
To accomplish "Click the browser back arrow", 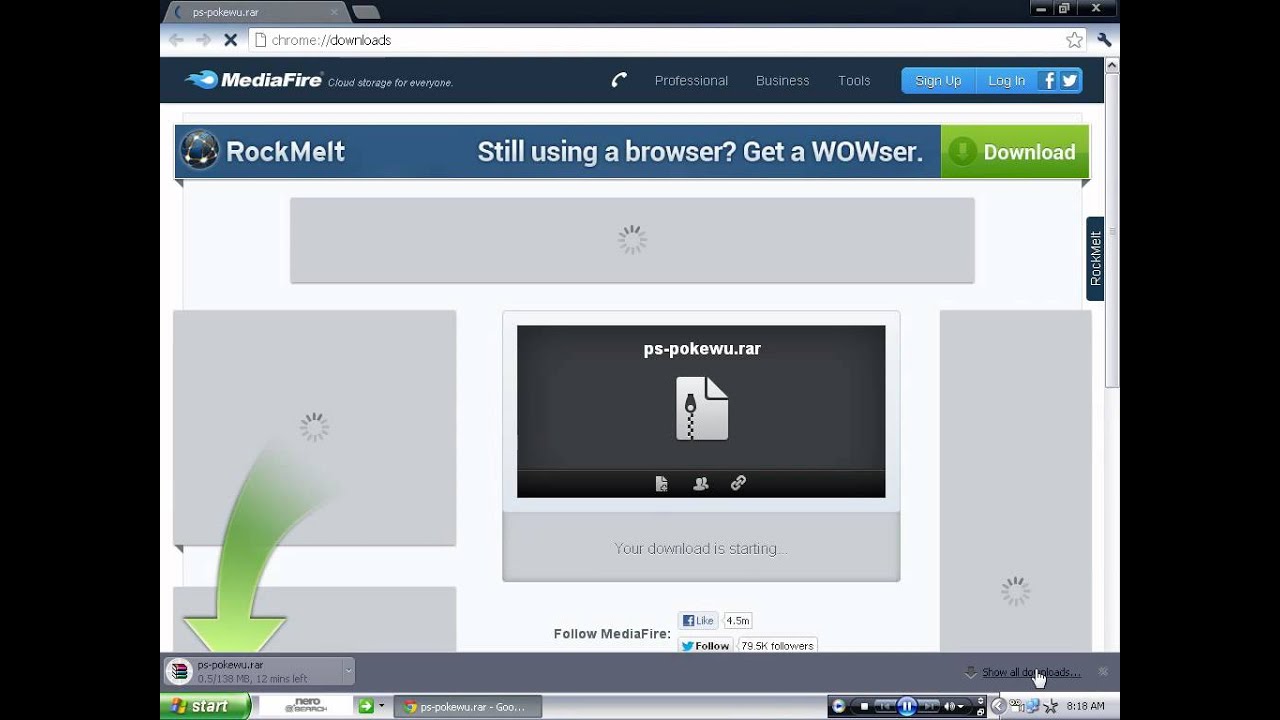I will (x=176, y=40).
